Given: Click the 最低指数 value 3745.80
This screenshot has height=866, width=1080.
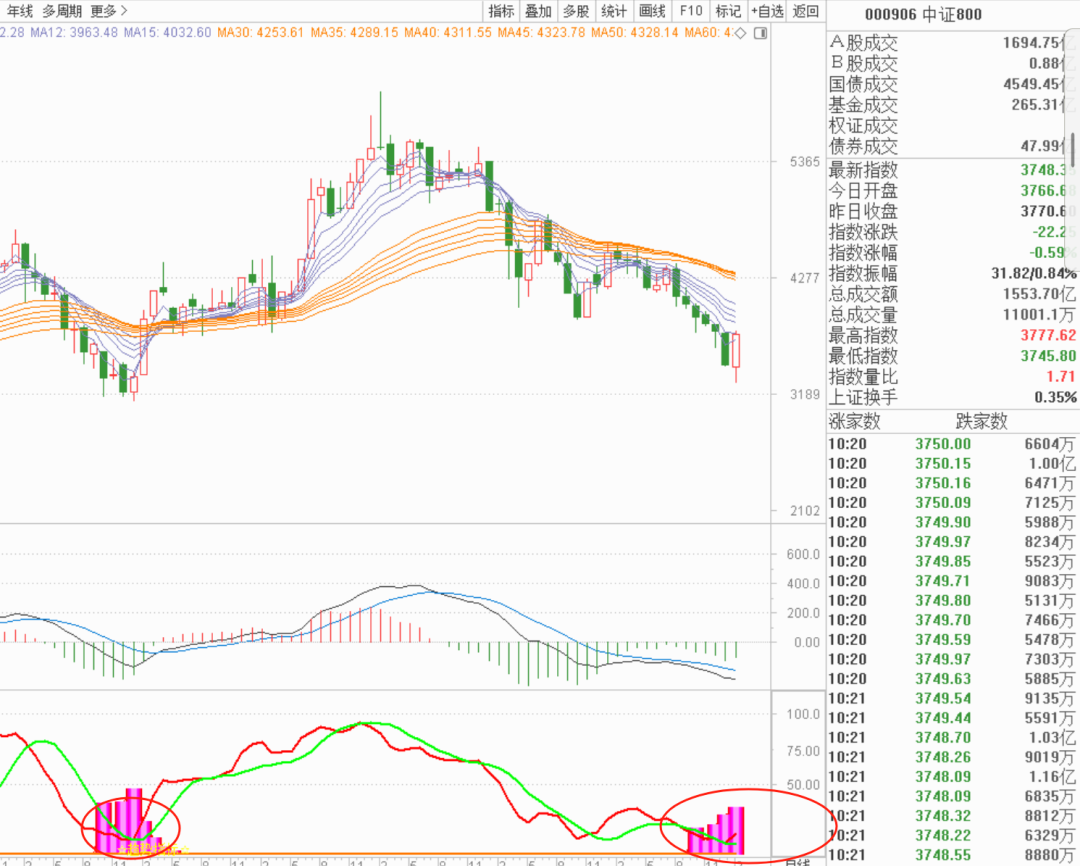Looking at the screenshot, I should point(1048,355).
